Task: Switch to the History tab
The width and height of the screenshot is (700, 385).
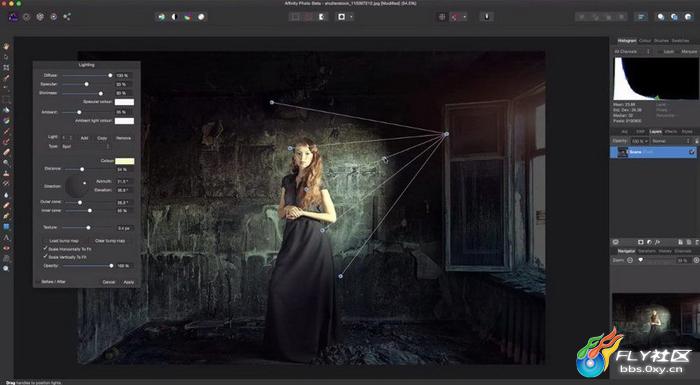Action: tap(665, 251)
